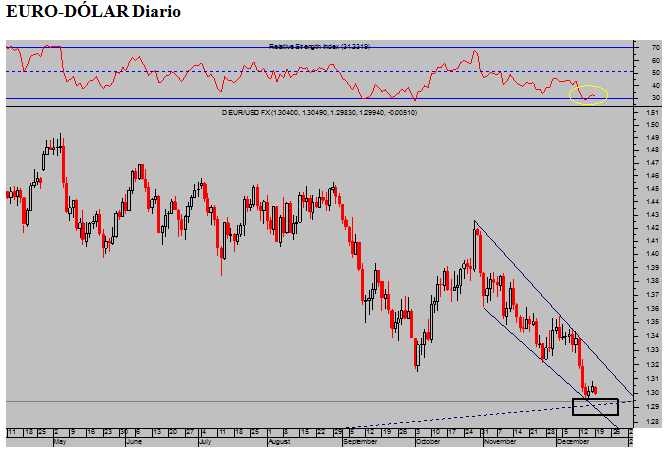Viewport: 671px width, 459px height.
Task: Click the 1.36 price level label
Action: coord(652,308)
